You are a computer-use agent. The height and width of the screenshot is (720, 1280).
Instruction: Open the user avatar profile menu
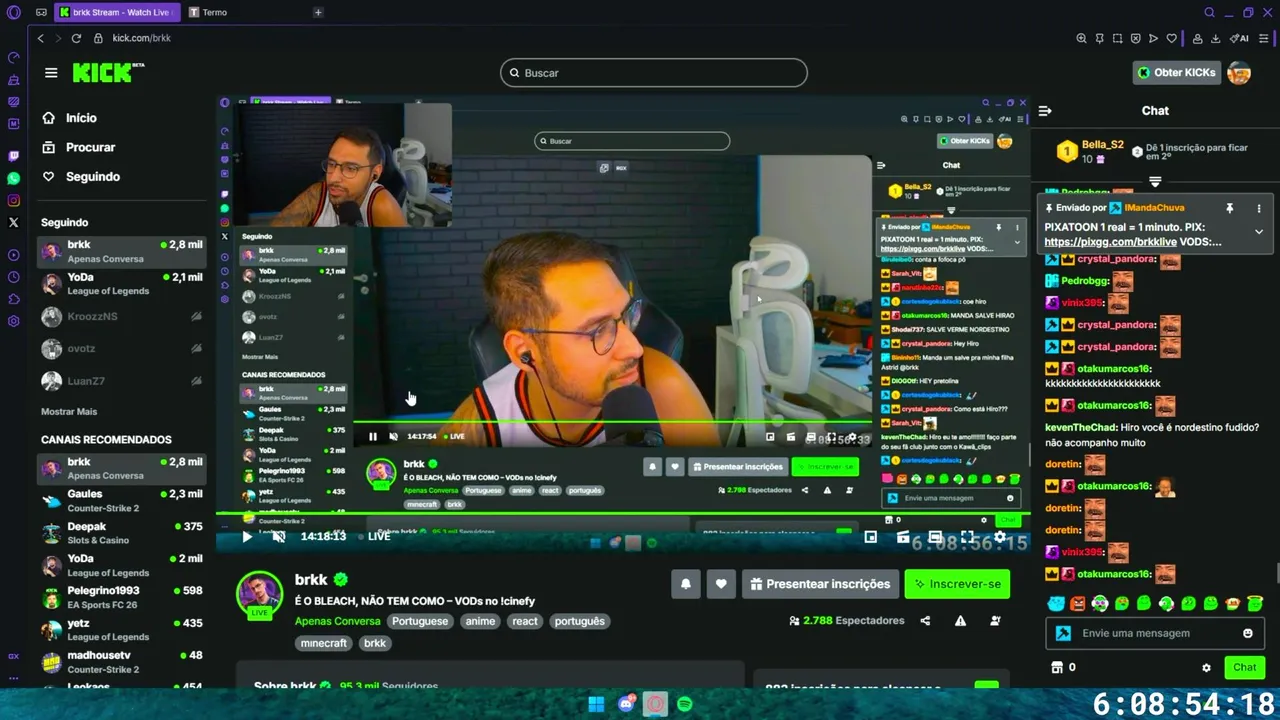click(1239, 72)
